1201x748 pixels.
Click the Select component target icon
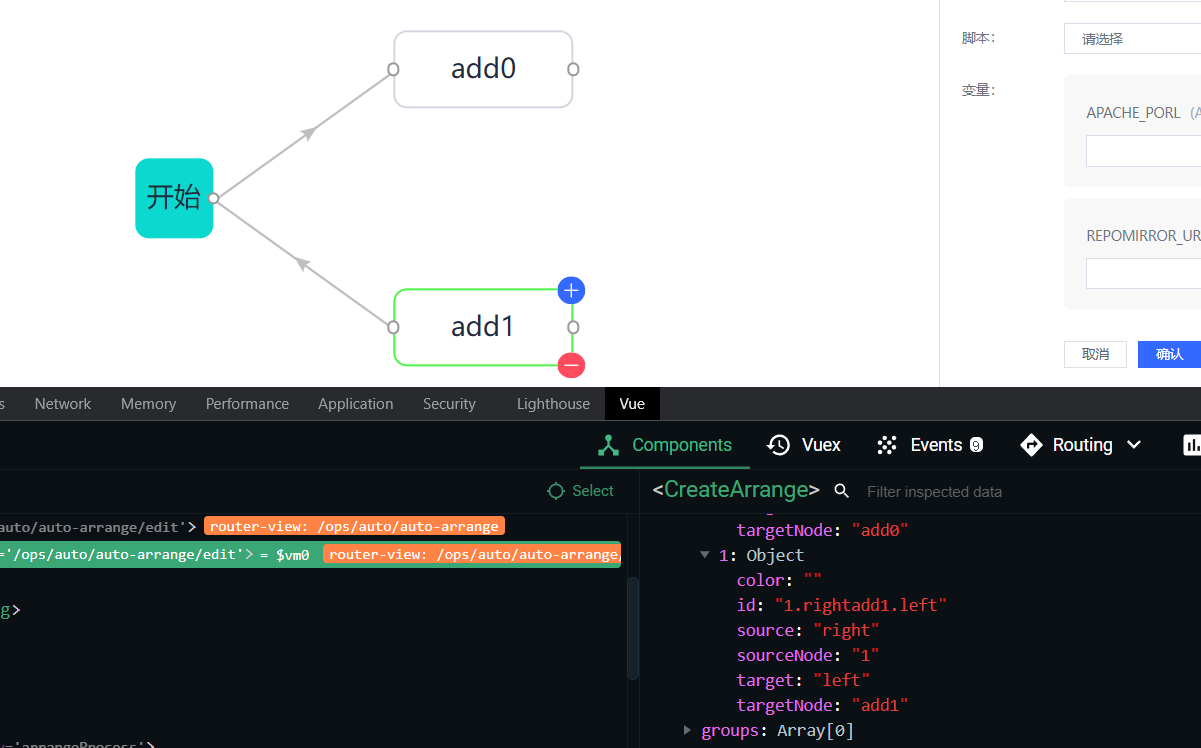click(x=556, y=491)
